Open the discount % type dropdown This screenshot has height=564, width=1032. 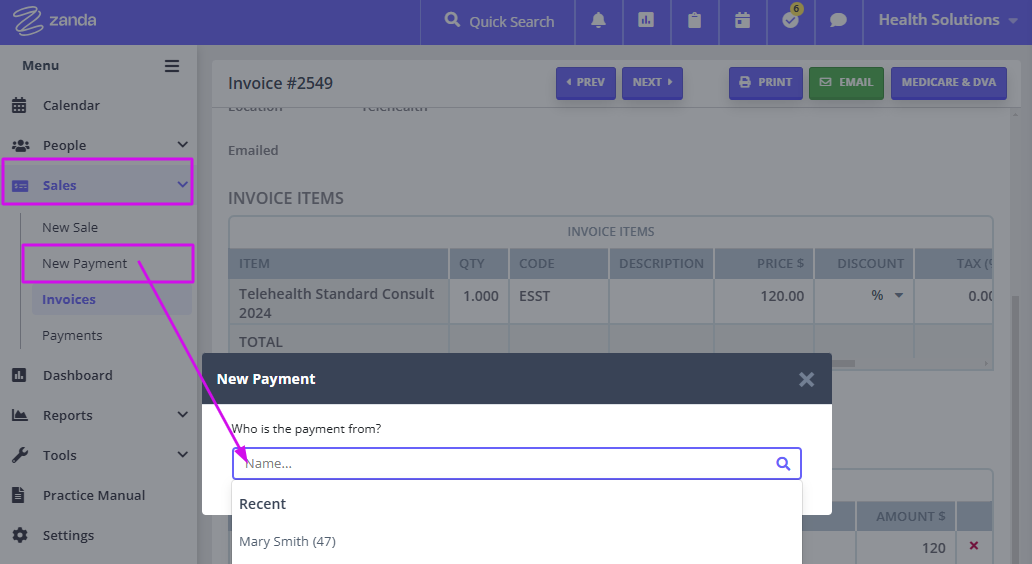tap(899, 295)
